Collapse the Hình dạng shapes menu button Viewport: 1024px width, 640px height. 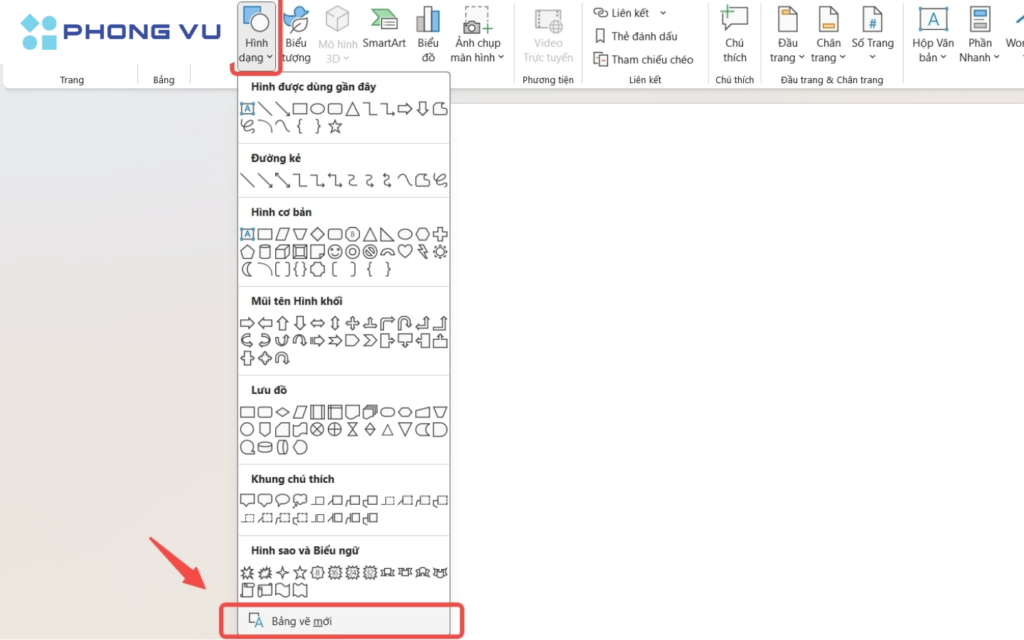pos(258,36)
